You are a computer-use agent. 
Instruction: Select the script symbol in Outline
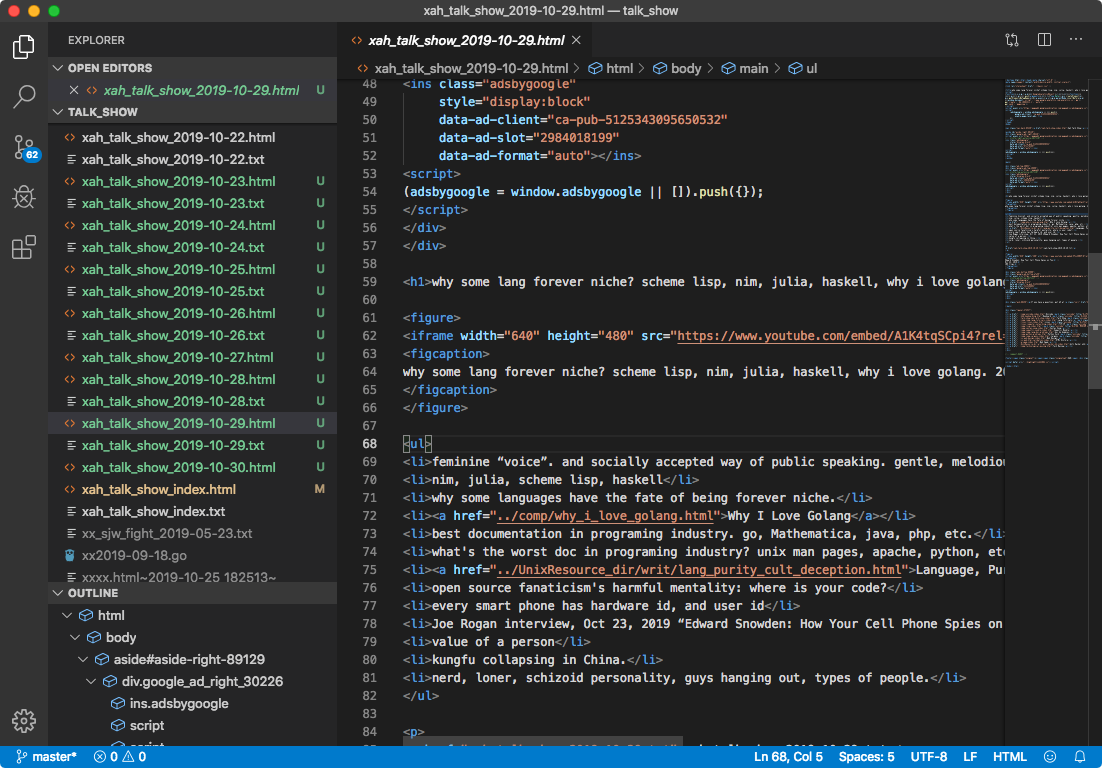[147, 726]
